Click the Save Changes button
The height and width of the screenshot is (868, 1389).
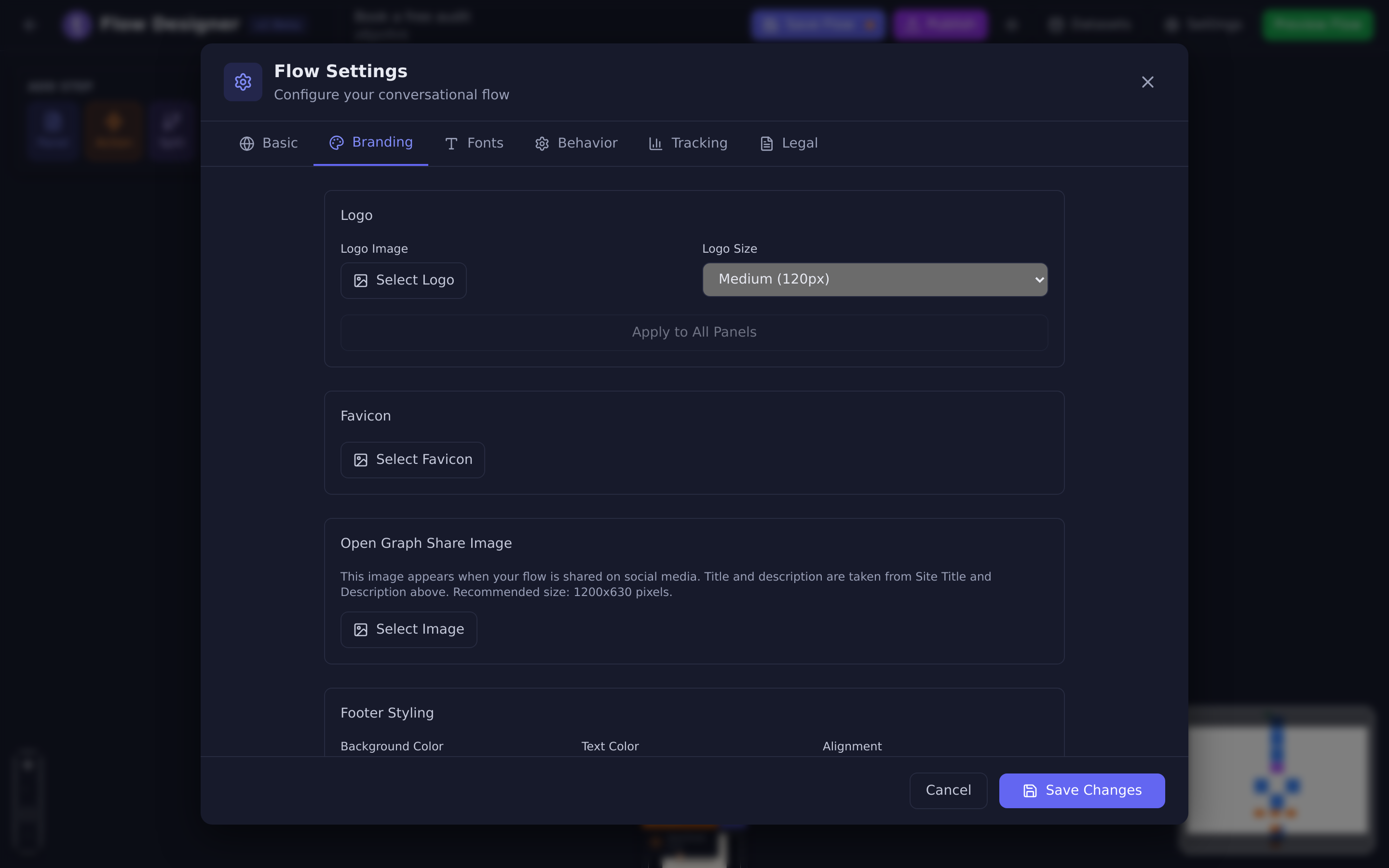[1082, 790]
